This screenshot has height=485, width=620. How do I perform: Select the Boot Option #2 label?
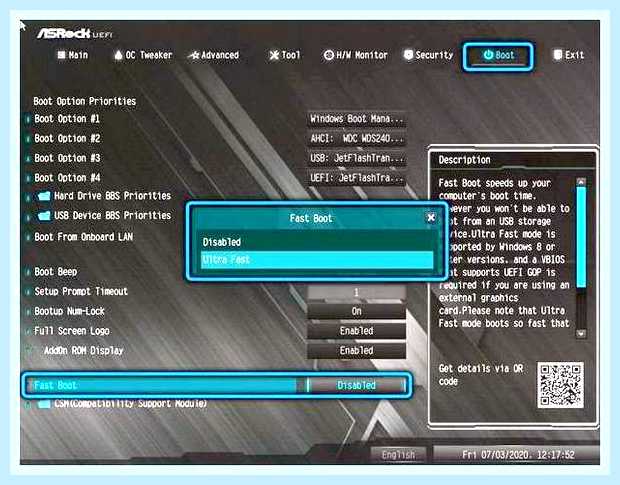[x=67, y=138]
